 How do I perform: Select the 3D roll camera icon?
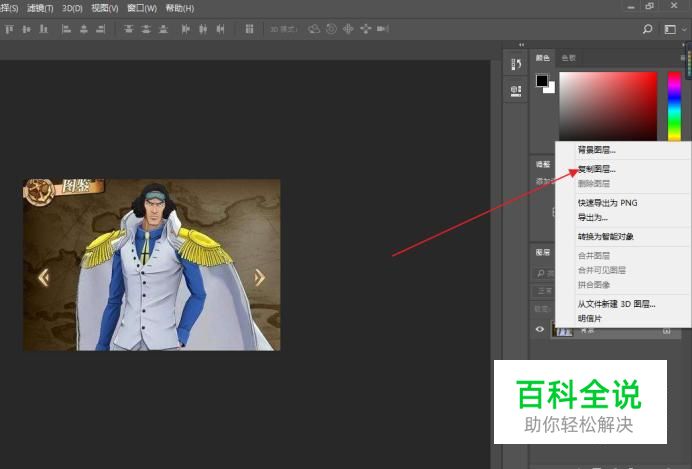coord(331,29)
